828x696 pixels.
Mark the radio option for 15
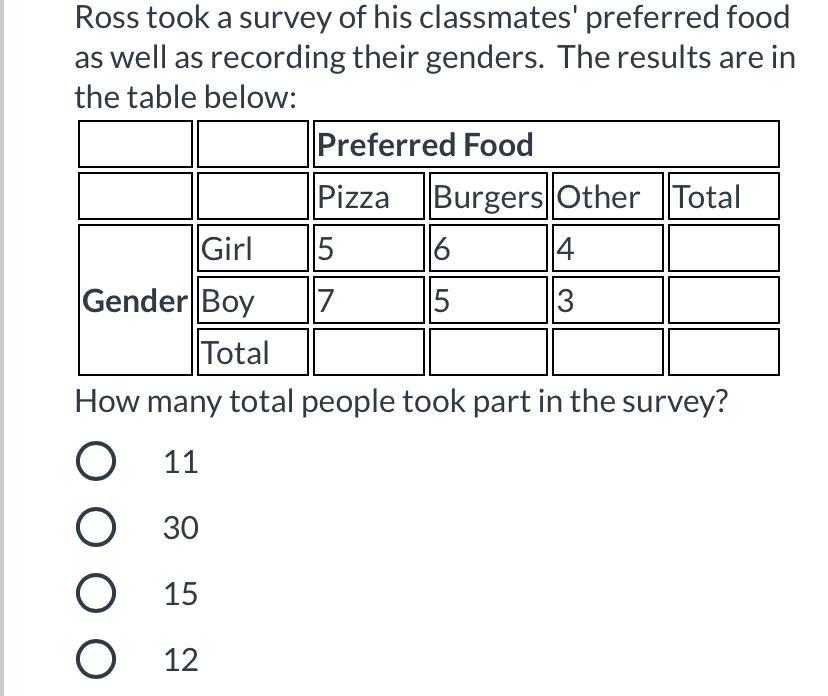click(x=96, y=593)
